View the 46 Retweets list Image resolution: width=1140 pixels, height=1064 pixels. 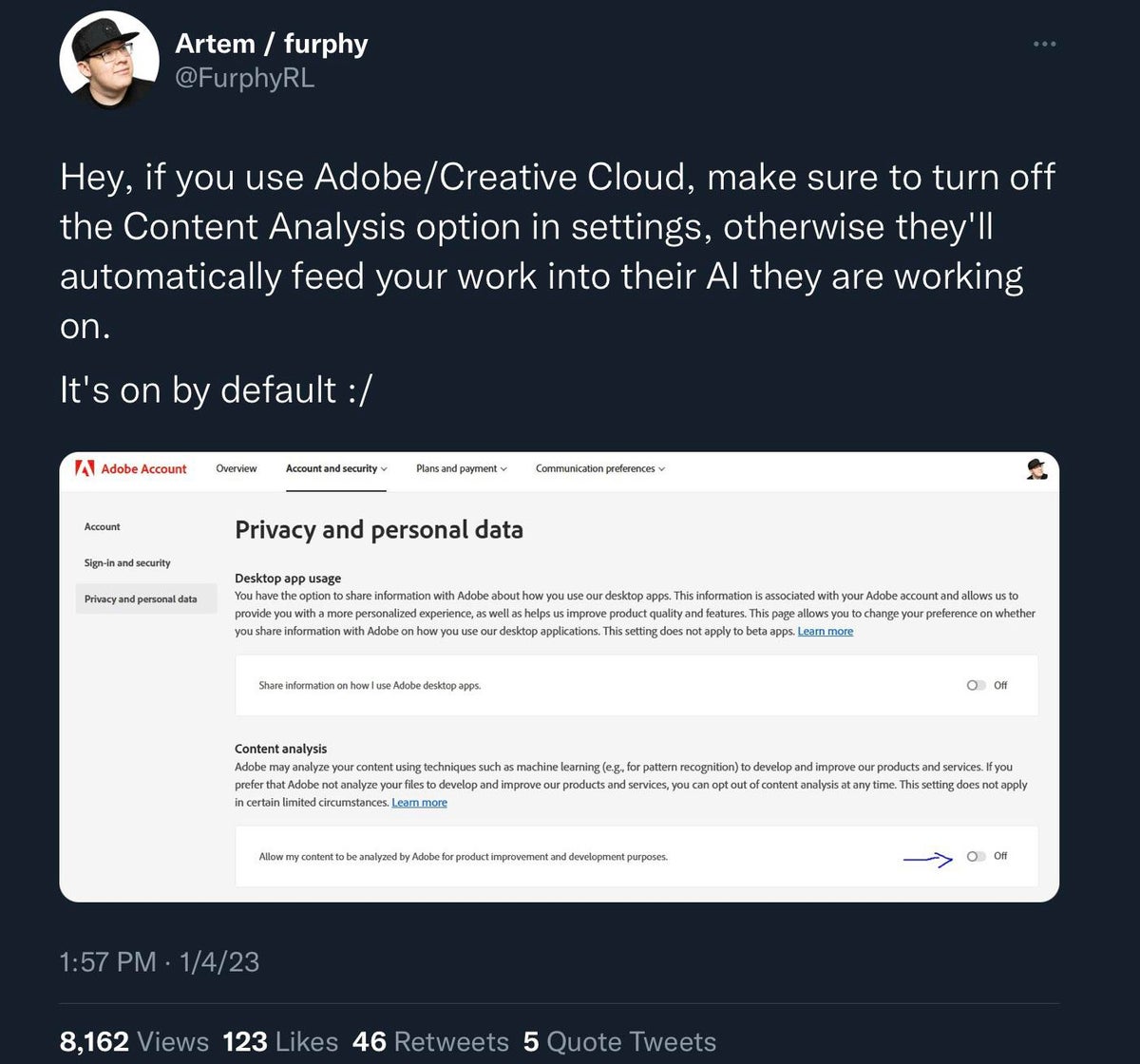point(432,1041)
